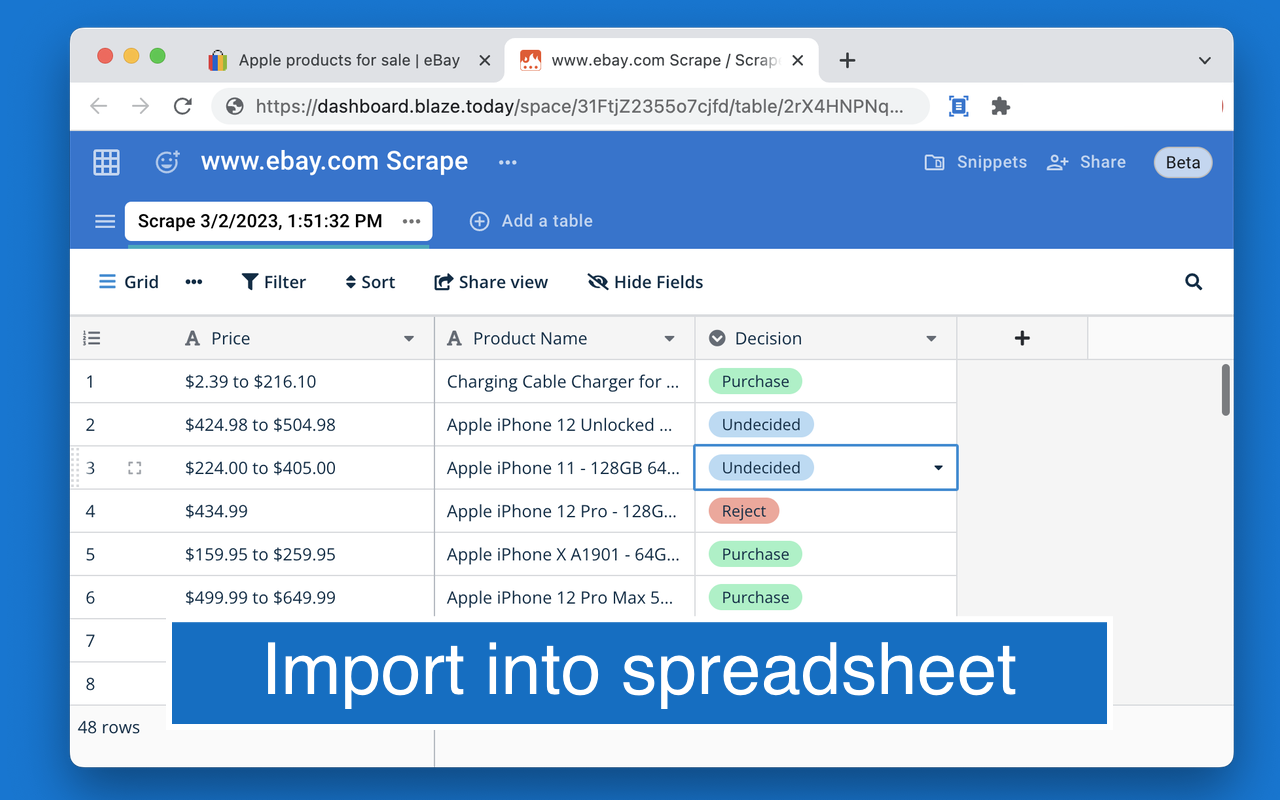Image resolution: width=1280 pixels, height=800 pixels.
Task: Click the Beta badge
Action: [1183, 163]
